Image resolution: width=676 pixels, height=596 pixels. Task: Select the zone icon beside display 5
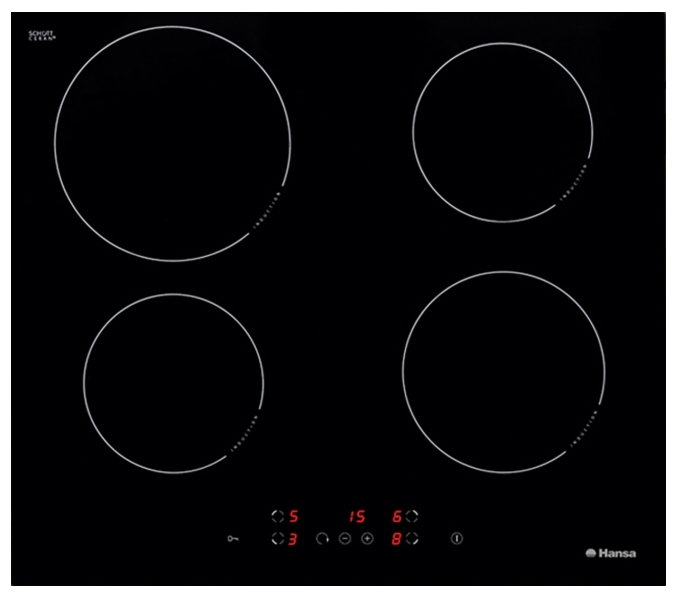pyautogui.click(x=277, y=517)
